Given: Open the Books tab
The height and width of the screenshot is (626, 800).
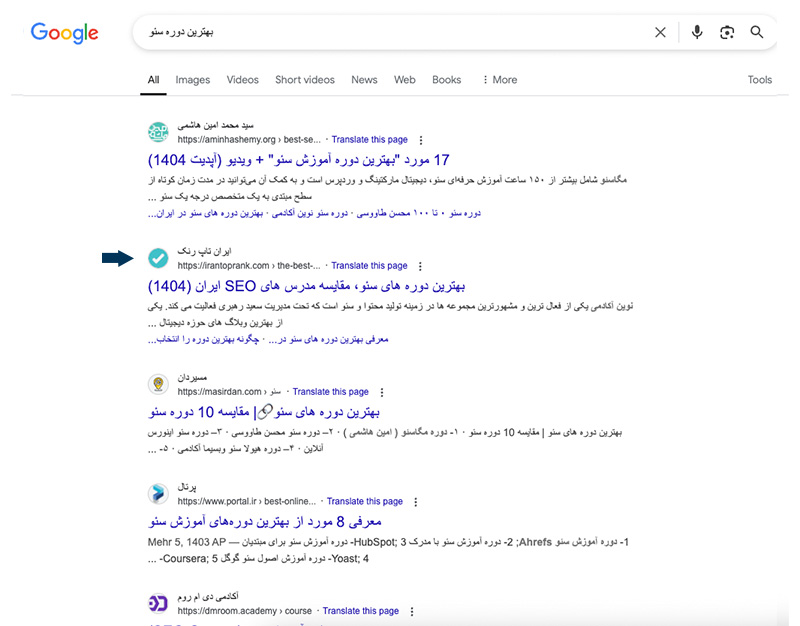Looking at the screenshot, I should click(446, 80).
